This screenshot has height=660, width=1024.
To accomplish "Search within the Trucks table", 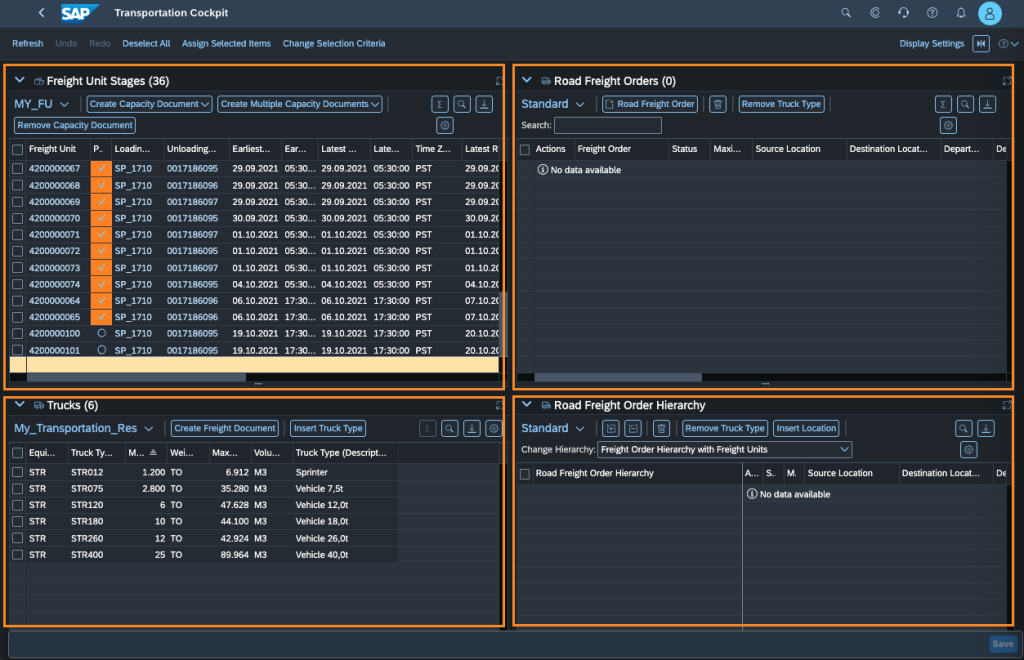I will (x=449, y=428).
